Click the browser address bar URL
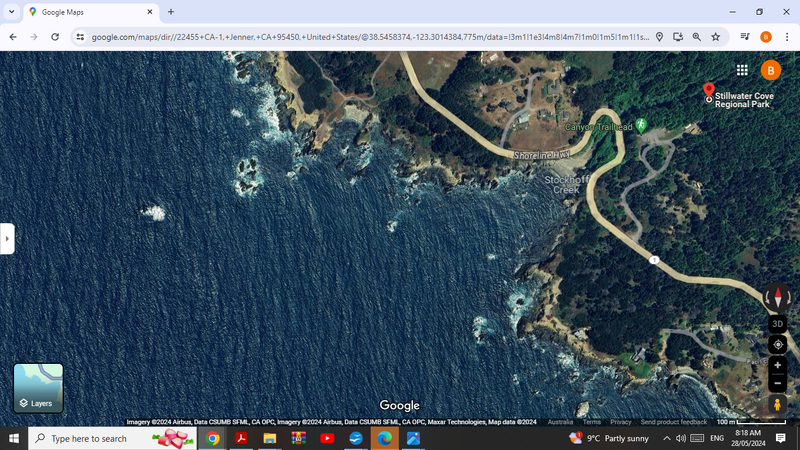The width and height of the screenshot is (800, 450). click(x=370, y=37)
